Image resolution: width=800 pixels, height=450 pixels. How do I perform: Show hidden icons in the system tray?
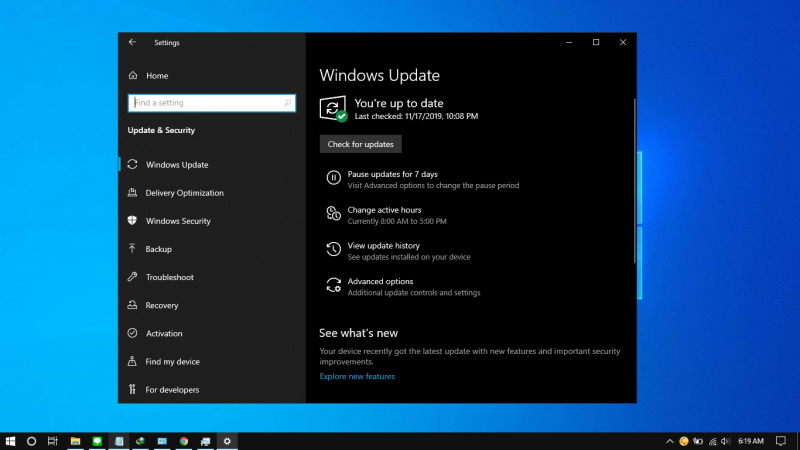coord(669,441)
